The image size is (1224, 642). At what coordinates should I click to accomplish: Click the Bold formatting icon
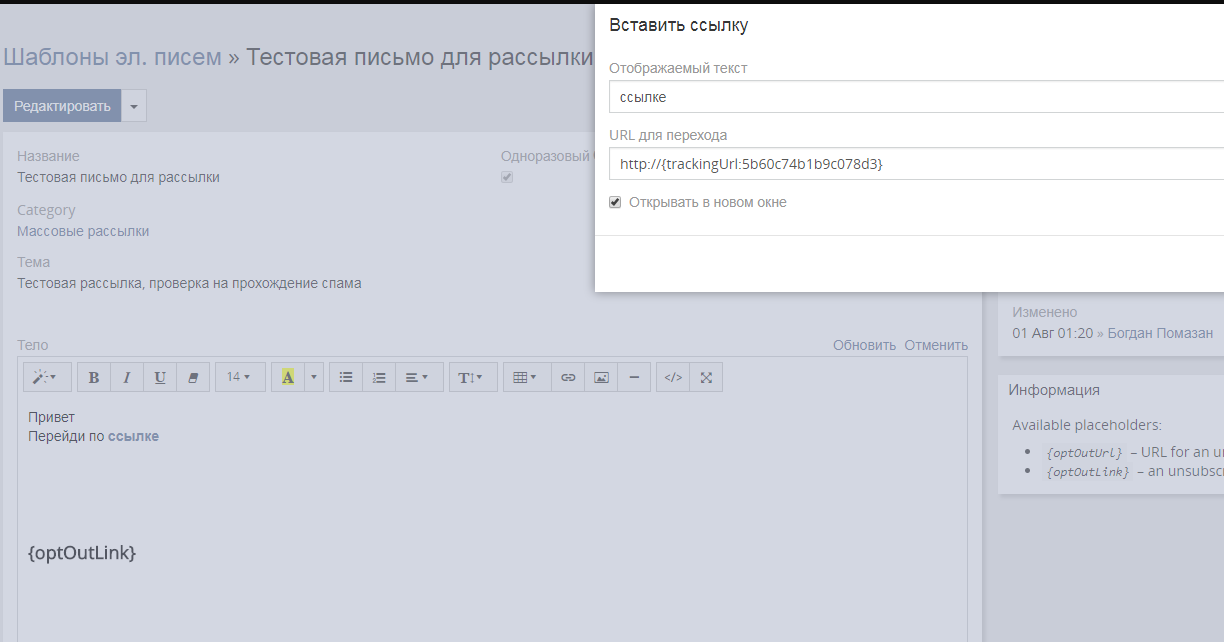click(94, 377)
